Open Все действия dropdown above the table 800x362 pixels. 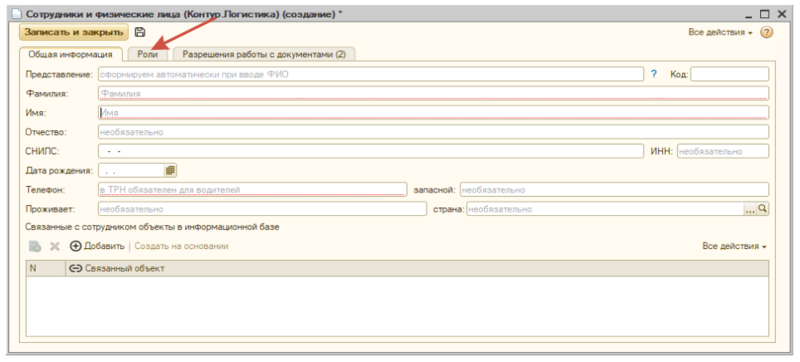click(734, 246)
